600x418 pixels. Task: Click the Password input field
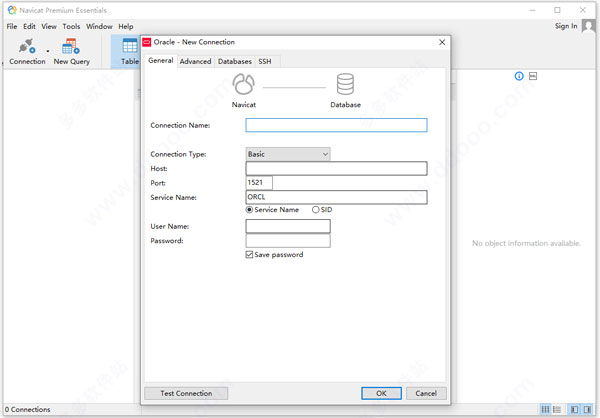[288, 241]
